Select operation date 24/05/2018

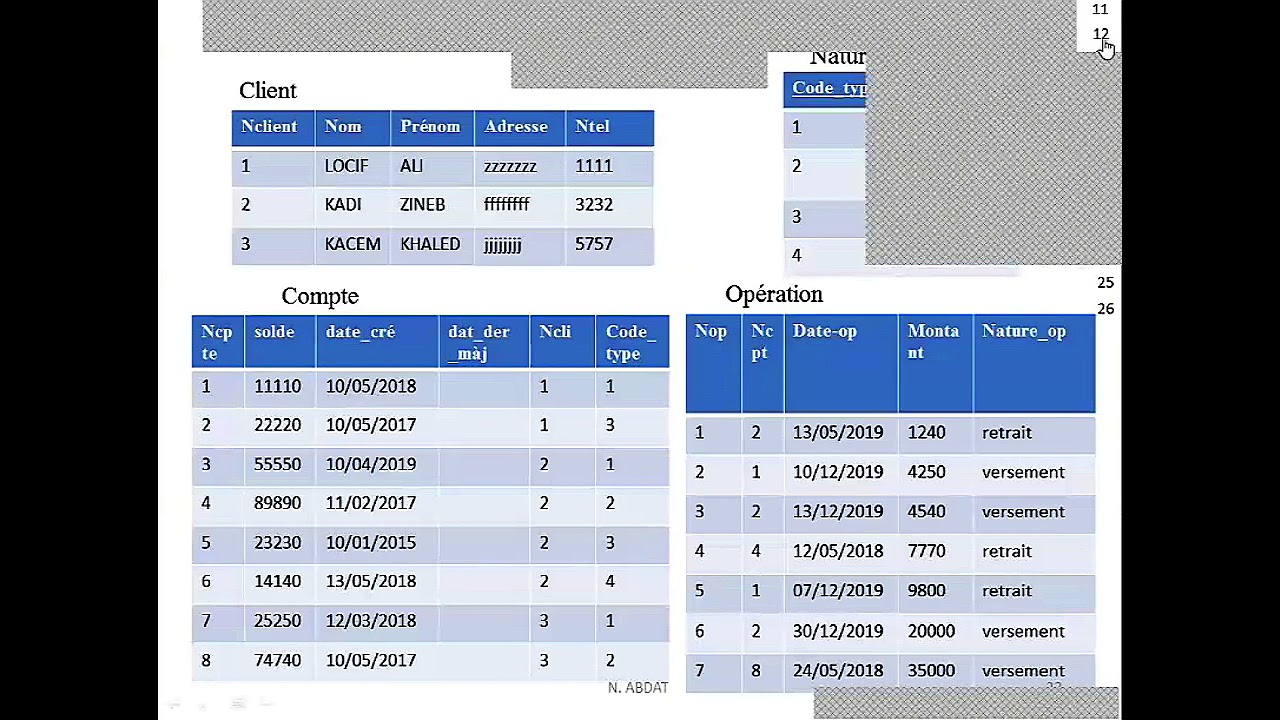[x=838, y=671]
